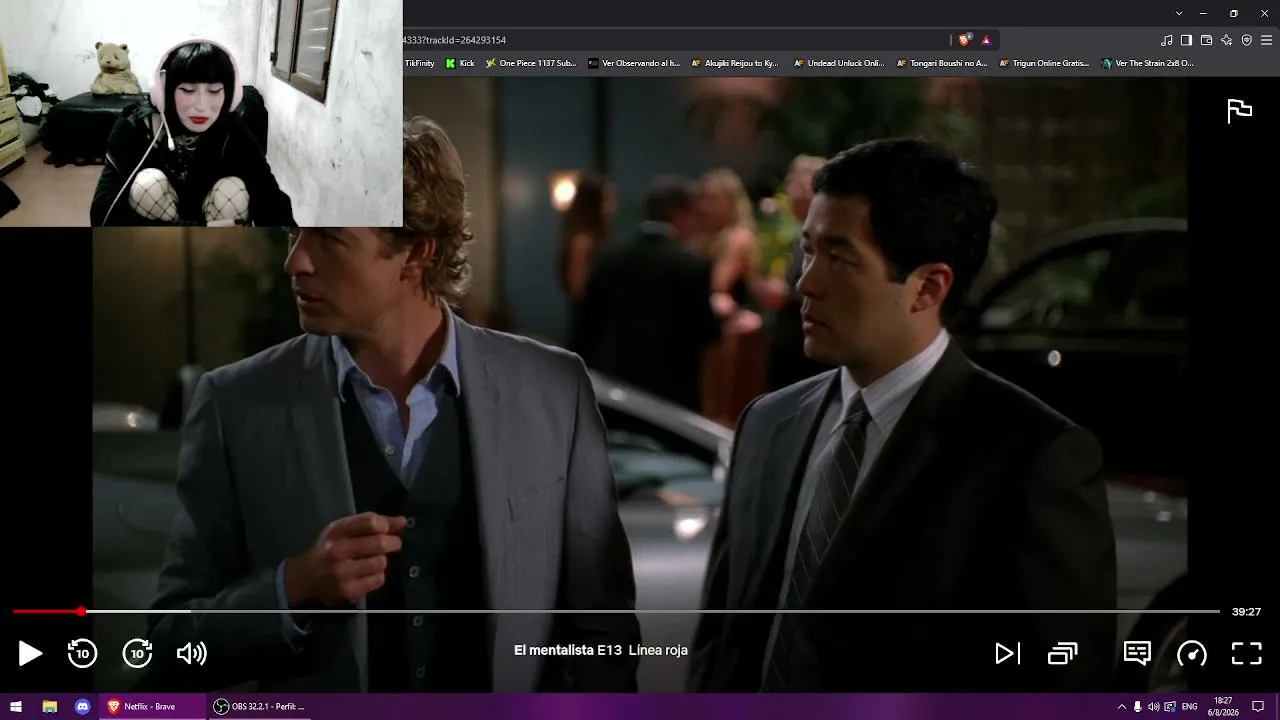Screen dimensions: 1280x720
Task: Open the Windows notification center
Action: [1258, 707]
